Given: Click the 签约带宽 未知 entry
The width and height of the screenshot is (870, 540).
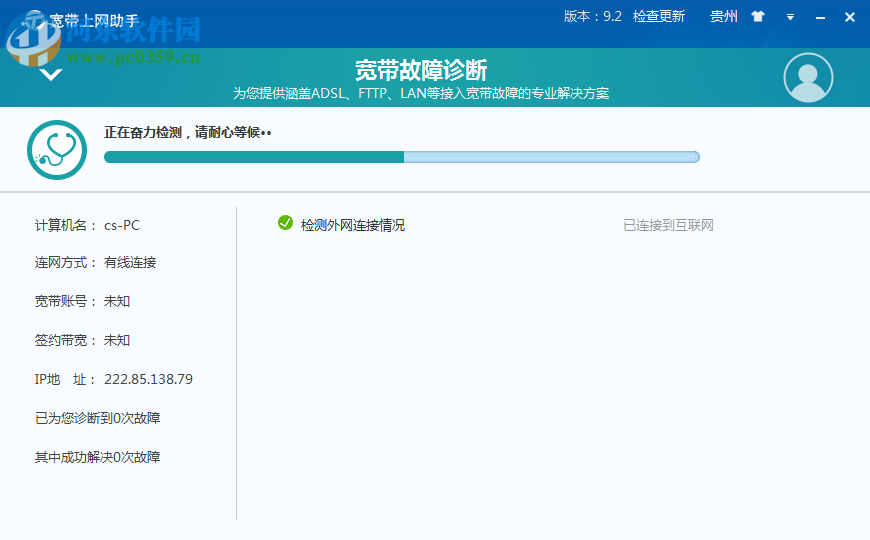Looking at the screenshot, I should point(82,340).
